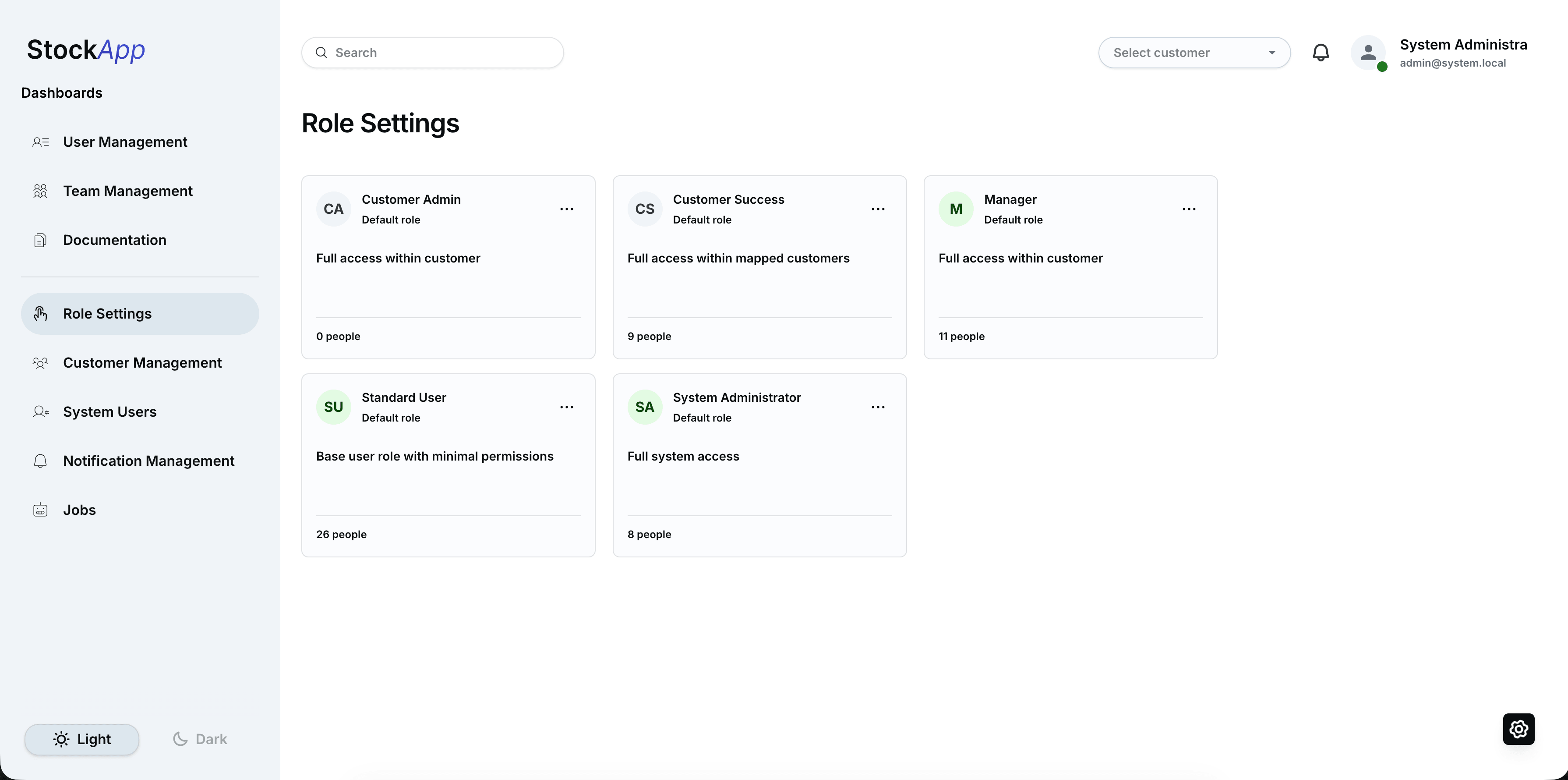1568x780 pixels.
Task: Click '8 people' on System Administrator card
Action: (650, 535)
